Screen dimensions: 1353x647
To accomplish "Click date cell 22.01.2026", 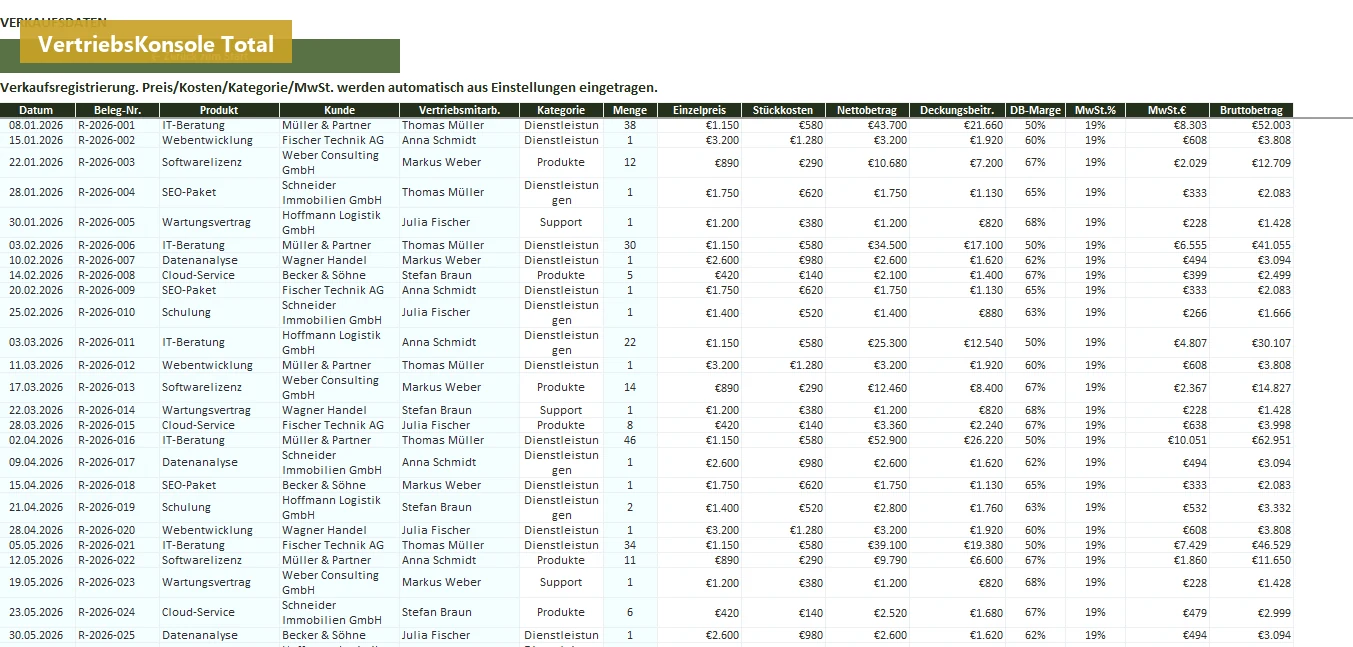I will click(x=37, y=162).
